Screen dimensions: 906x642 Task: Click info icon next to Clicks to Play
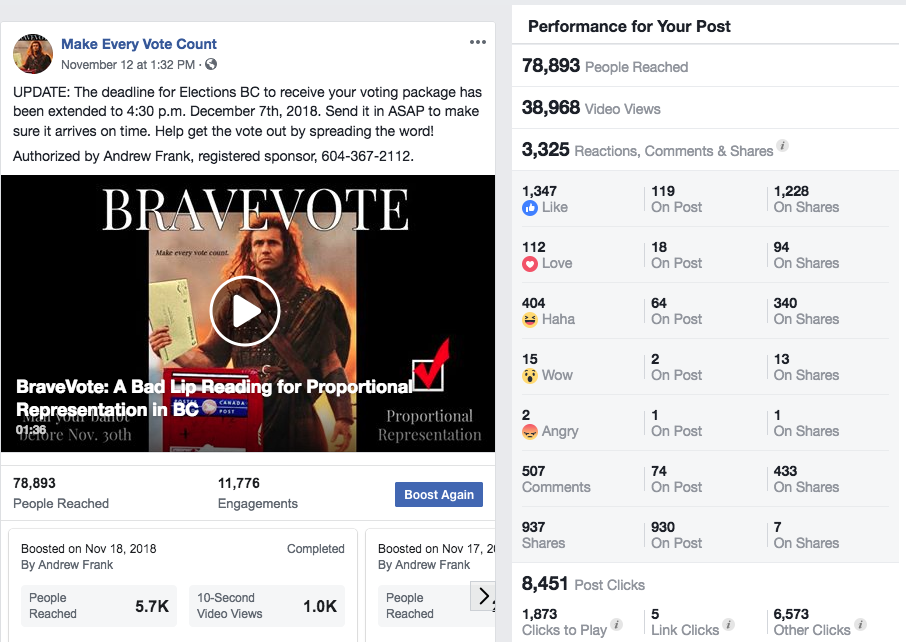(x=617, y=624)
